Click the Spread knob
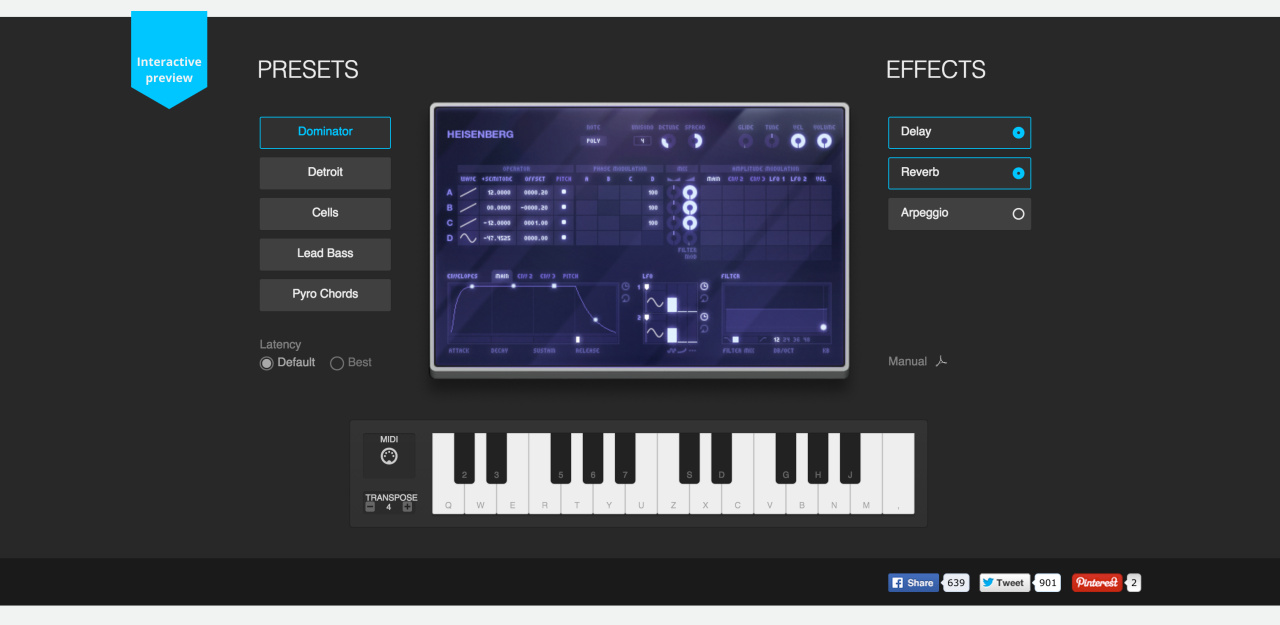The width and height of the screenshot is (1280, 625). (x=694, y=141)
